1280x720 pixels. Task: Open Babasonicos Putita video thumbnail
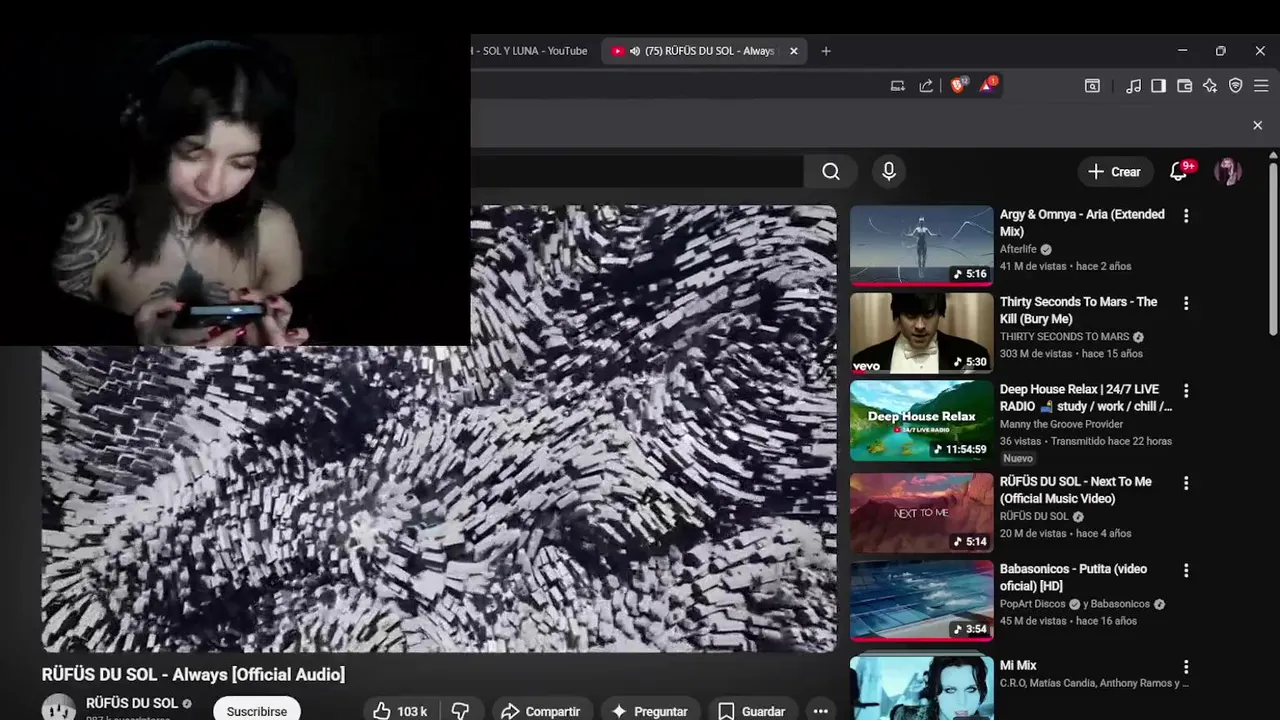[x=921, y=600]
